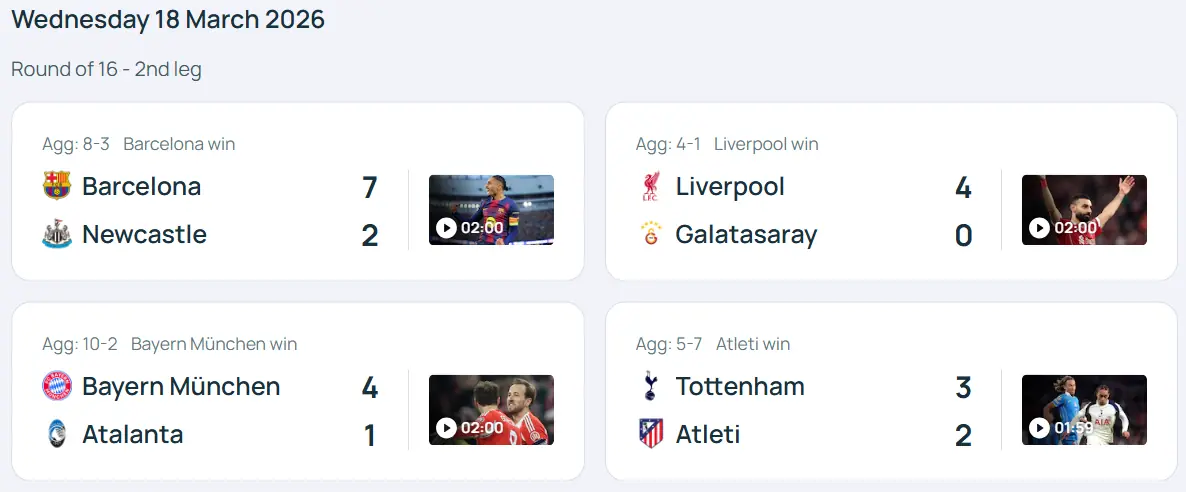Click the Galatasaray club crest icon

pos(651,234)
